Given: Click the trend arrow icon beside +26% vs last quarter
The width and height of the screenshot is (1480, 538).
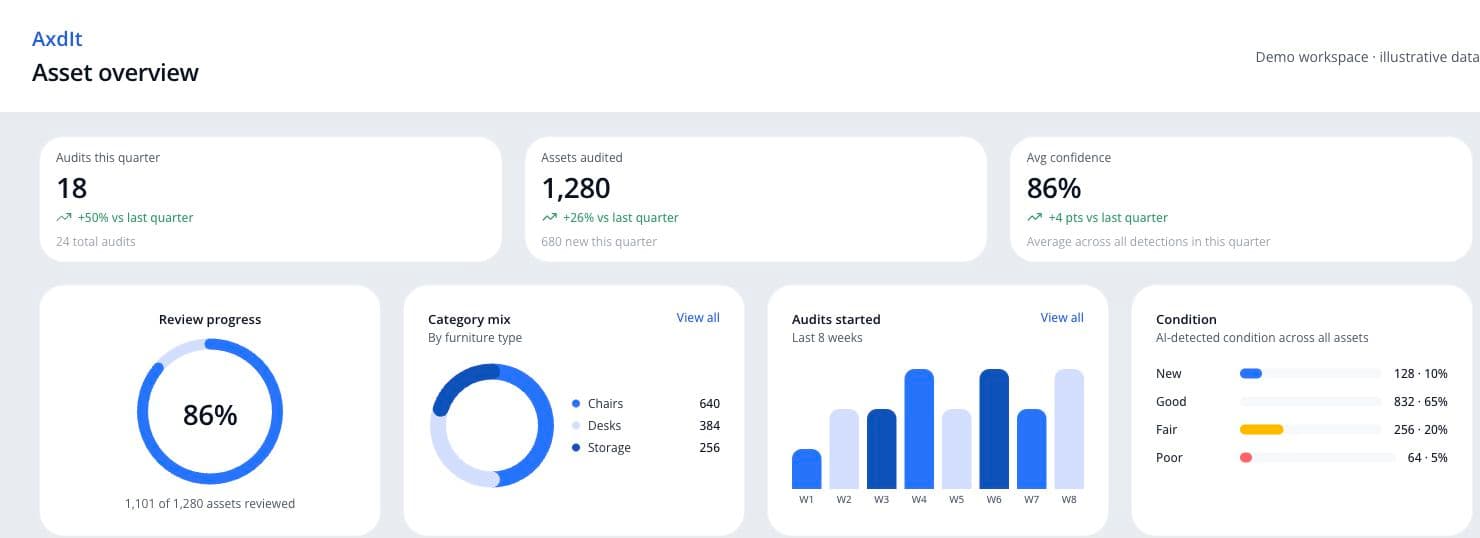Looking at the screenshot, I should coord(549,217).
